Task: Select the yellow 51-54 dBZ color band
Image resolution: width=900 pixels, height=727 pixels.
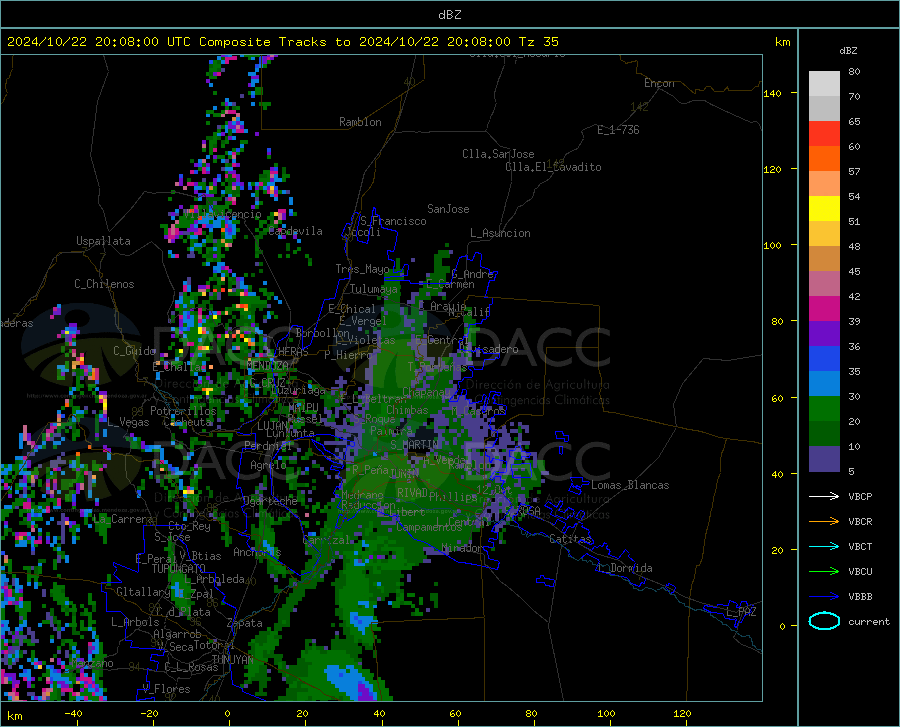Action: (824, 209)
